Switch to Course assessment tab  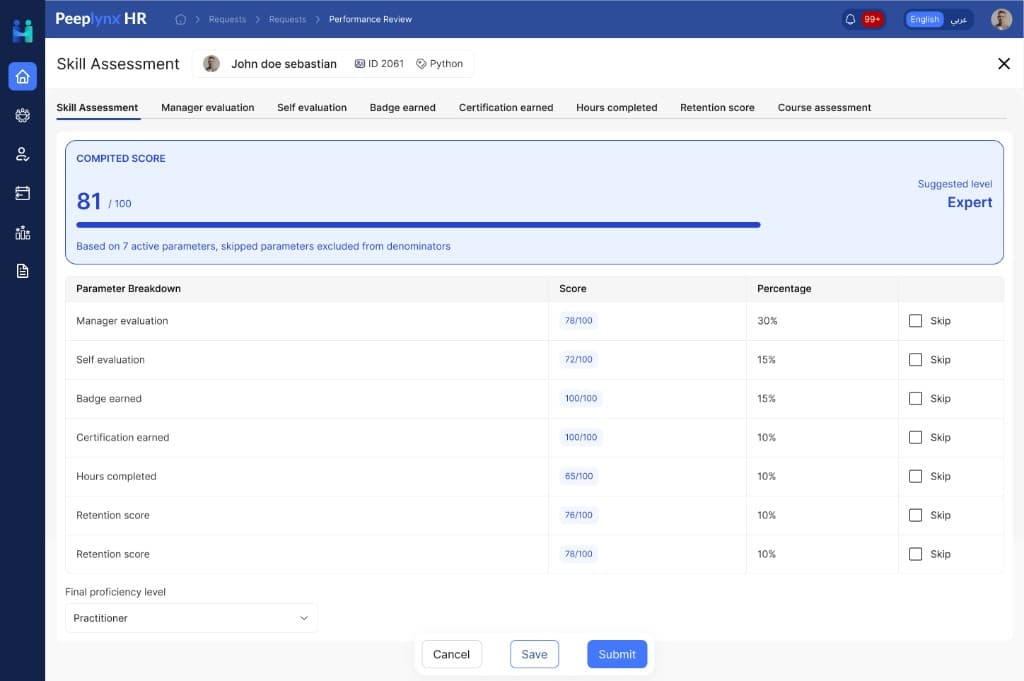tap(824, 108)
